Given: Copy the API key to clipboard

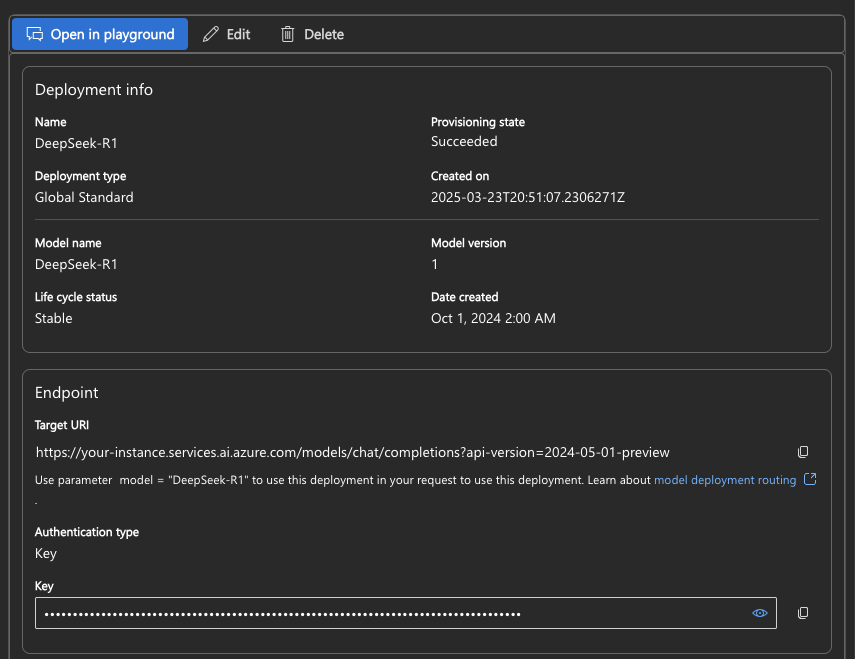Looking at the screenshot, I should [x=803, y=613].
